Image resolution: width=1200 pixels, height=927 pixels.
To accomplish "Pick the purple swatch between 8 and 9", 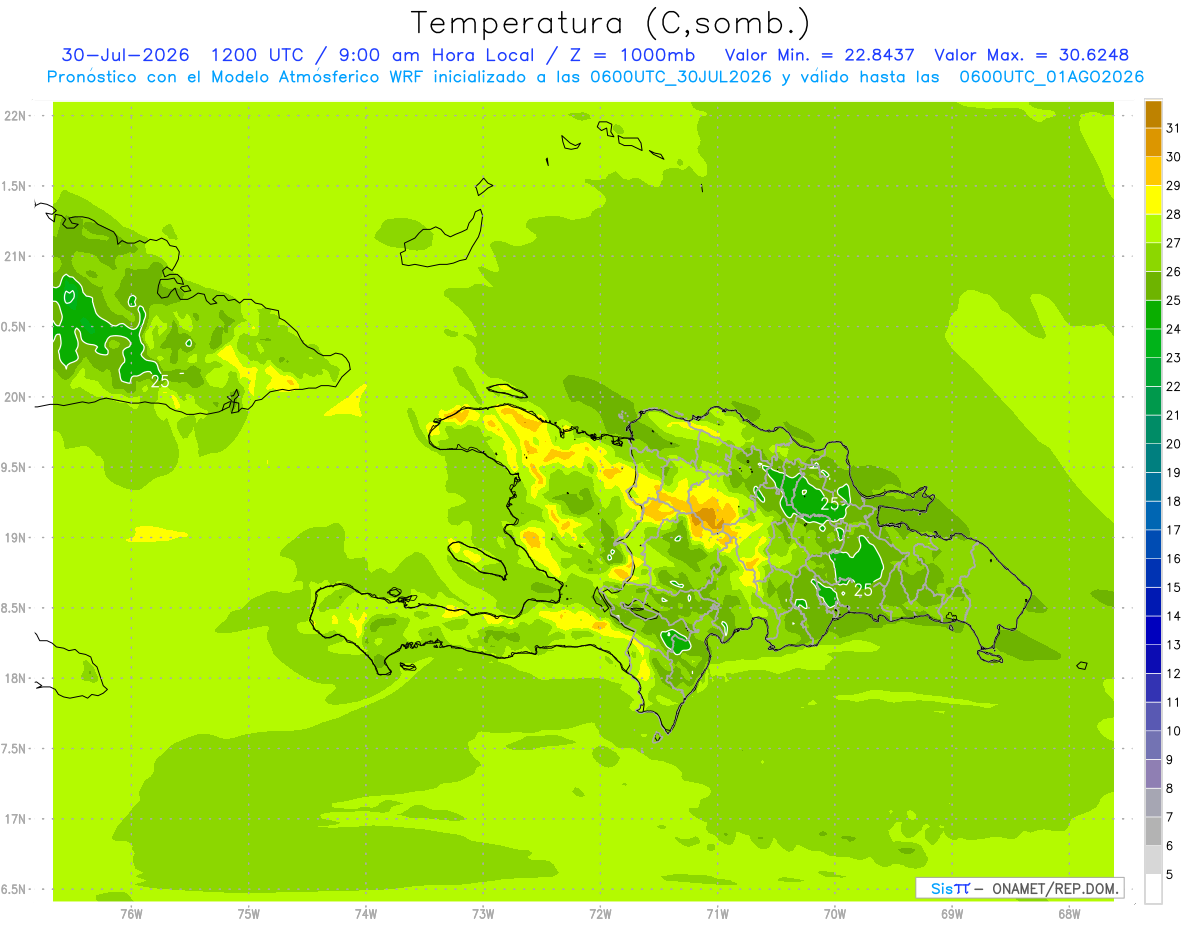I will pyautogui.click(x=1153, y=773).
